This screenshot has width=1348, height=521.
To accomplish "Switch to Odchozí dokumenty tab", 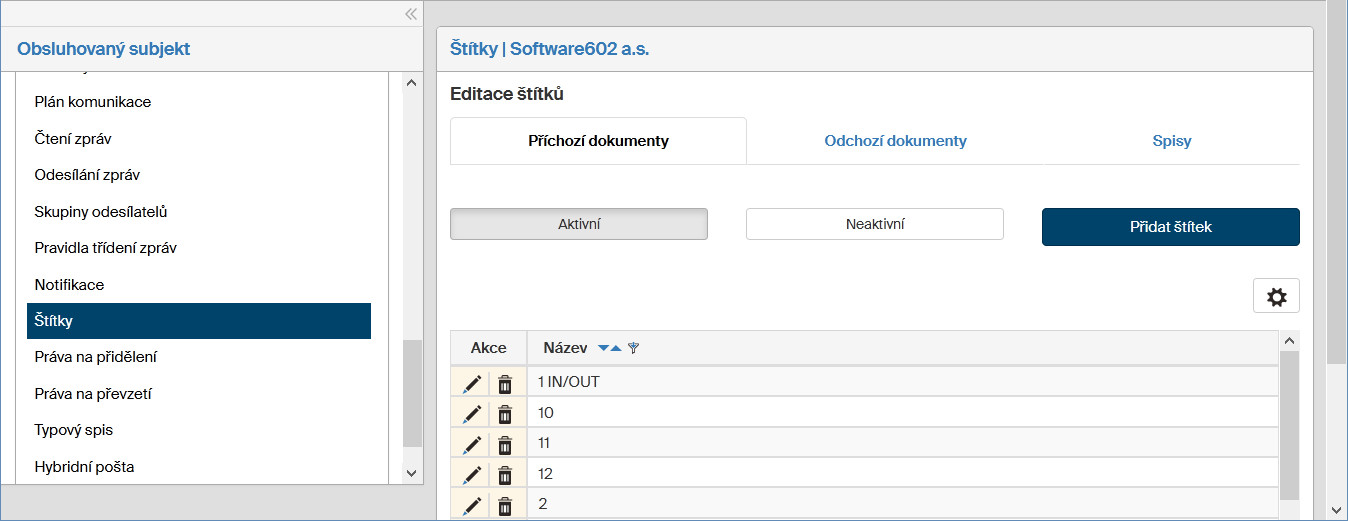I will tap(895, 141).
